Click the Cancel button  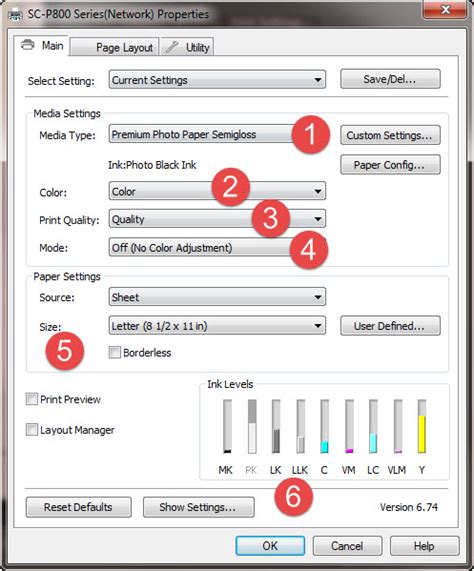pos(347,546)
